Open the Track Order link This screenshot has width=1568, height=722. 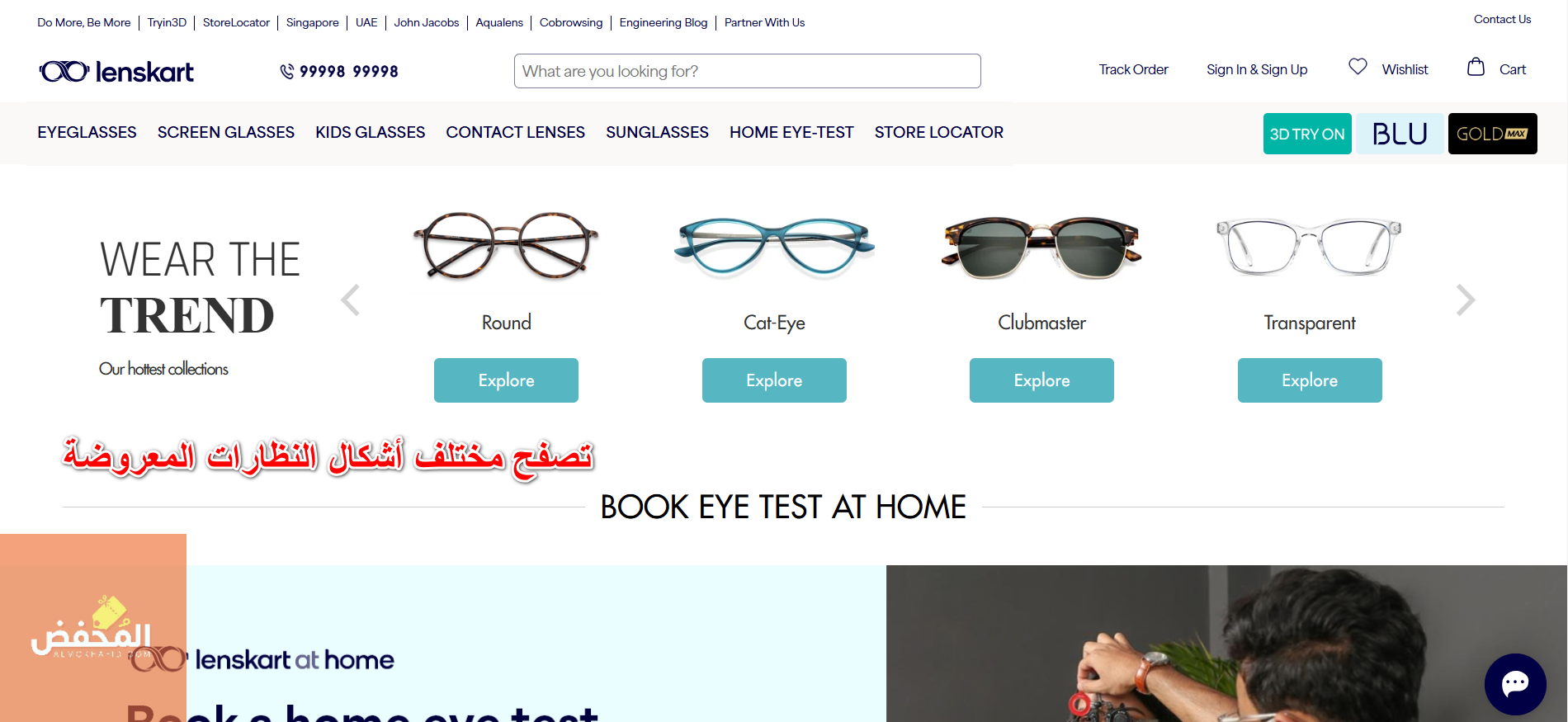(1133, 69)
